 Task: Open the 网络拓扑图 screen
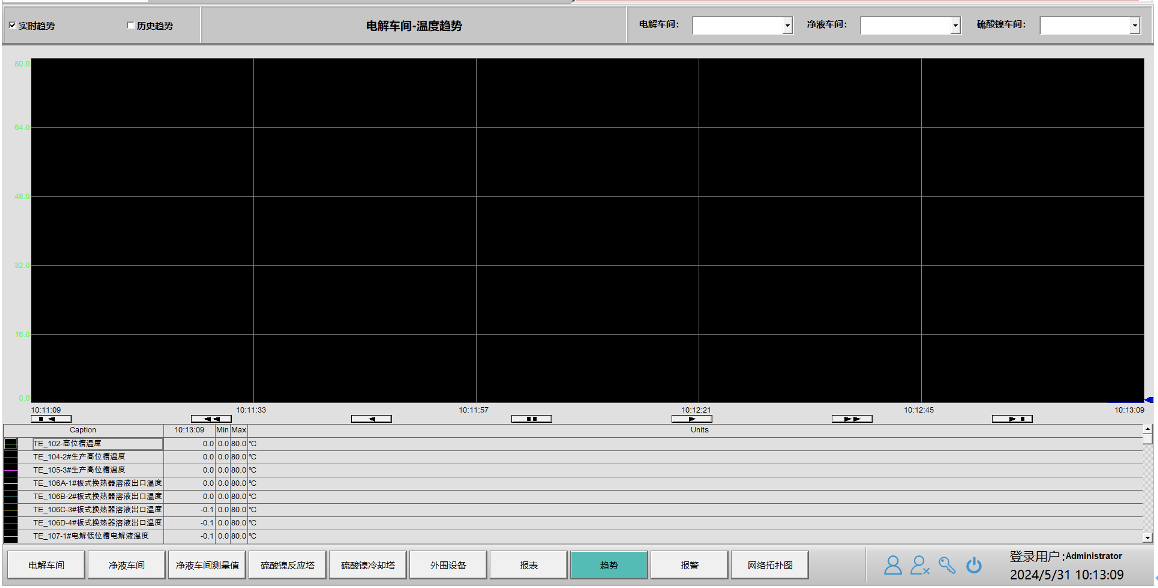(x=770, y=565)
